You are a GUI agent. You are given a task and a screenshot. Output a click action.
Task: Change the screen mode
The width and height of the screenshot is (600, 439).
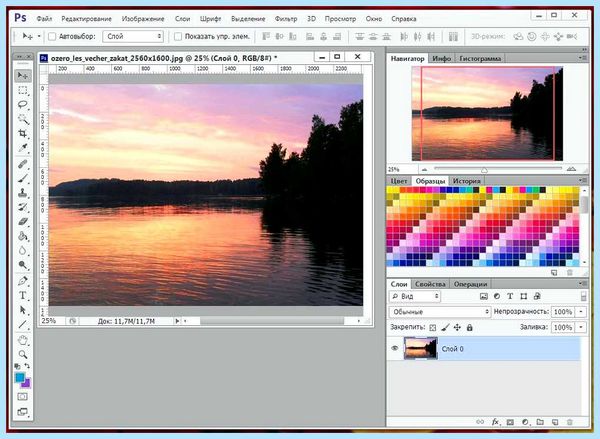pos(23,412)
